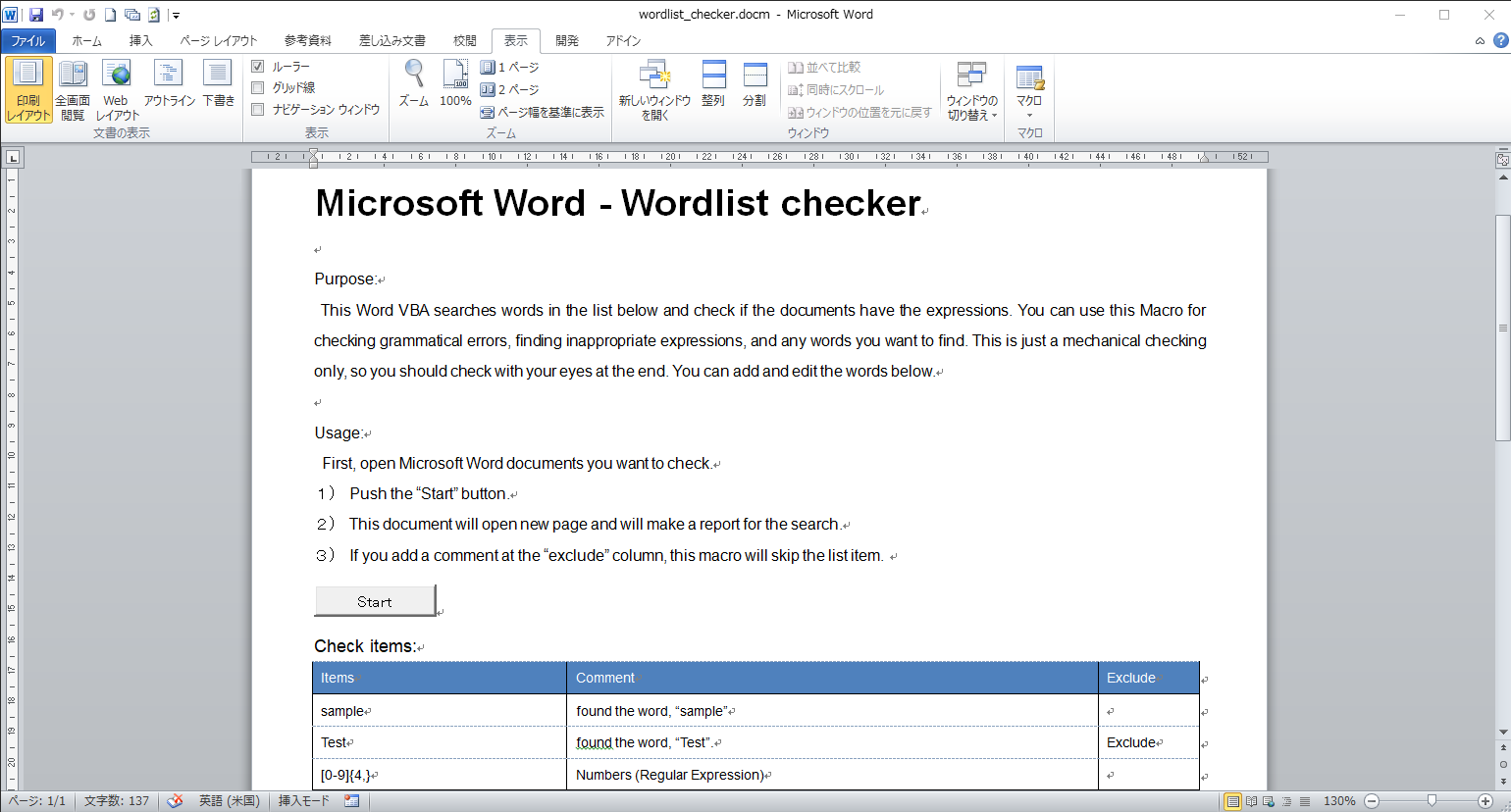Enable ナビゲーション ウィンドウ navigation pane checkbox

tap(258, 110)
